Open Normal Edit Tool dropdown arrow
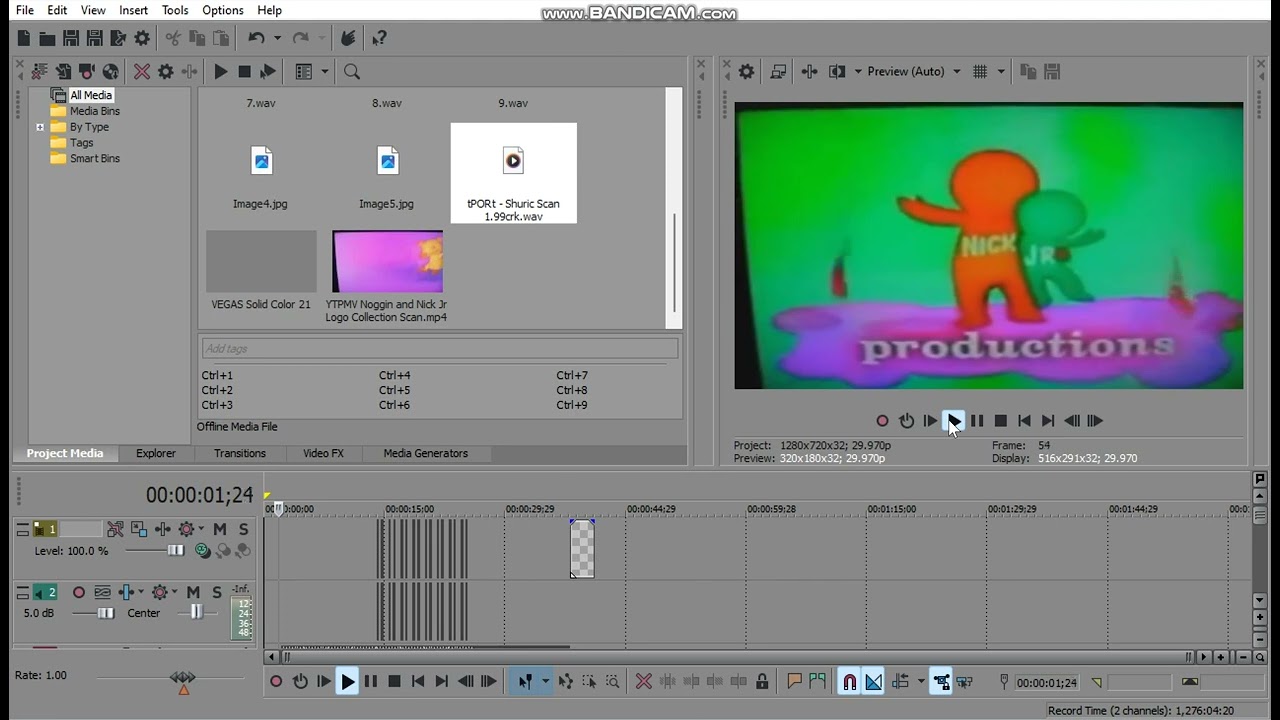Image resolution: width=1280 pixels, height=720 pixels. [545, 682]
